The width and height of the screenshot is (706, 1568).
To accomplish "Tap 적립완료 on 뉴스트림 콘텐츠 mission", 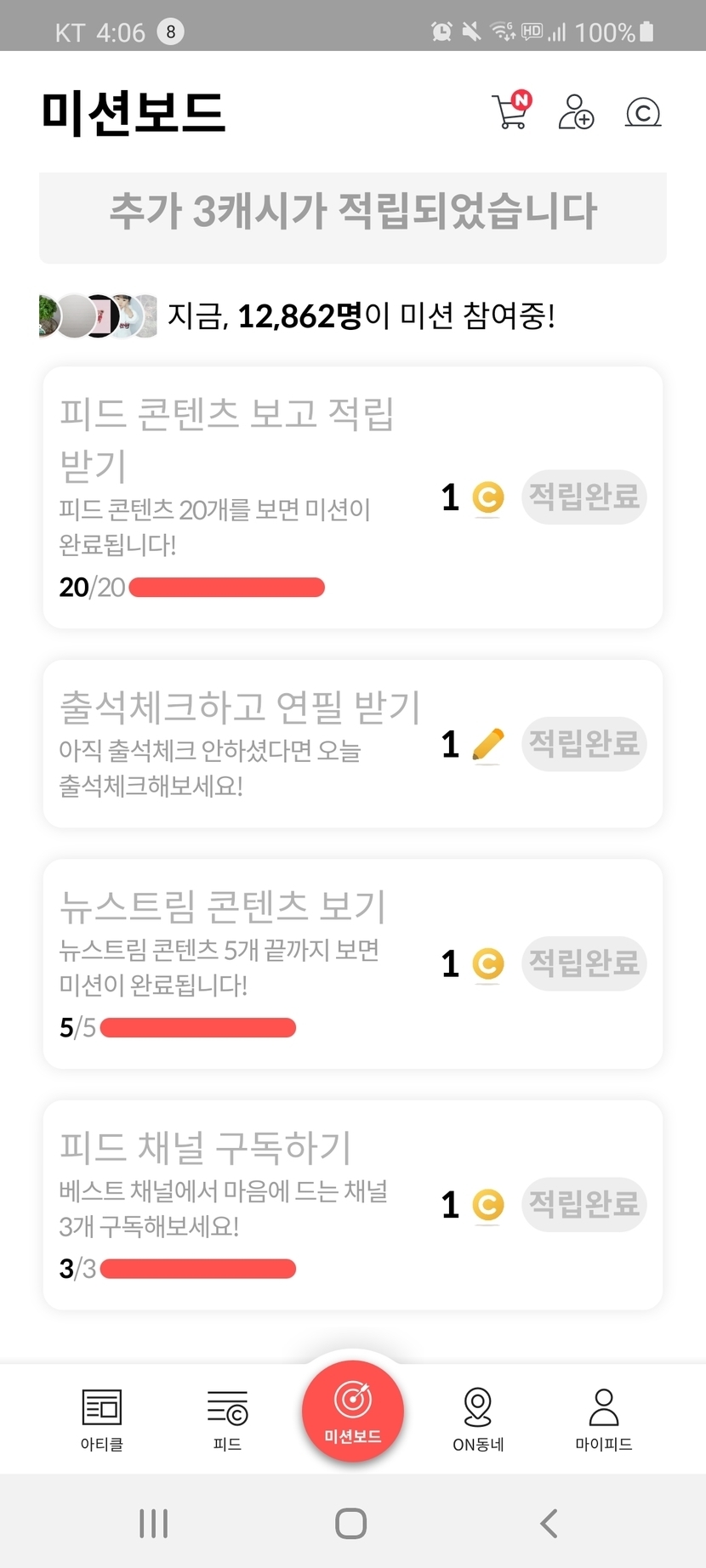I will tap(584, 963).
